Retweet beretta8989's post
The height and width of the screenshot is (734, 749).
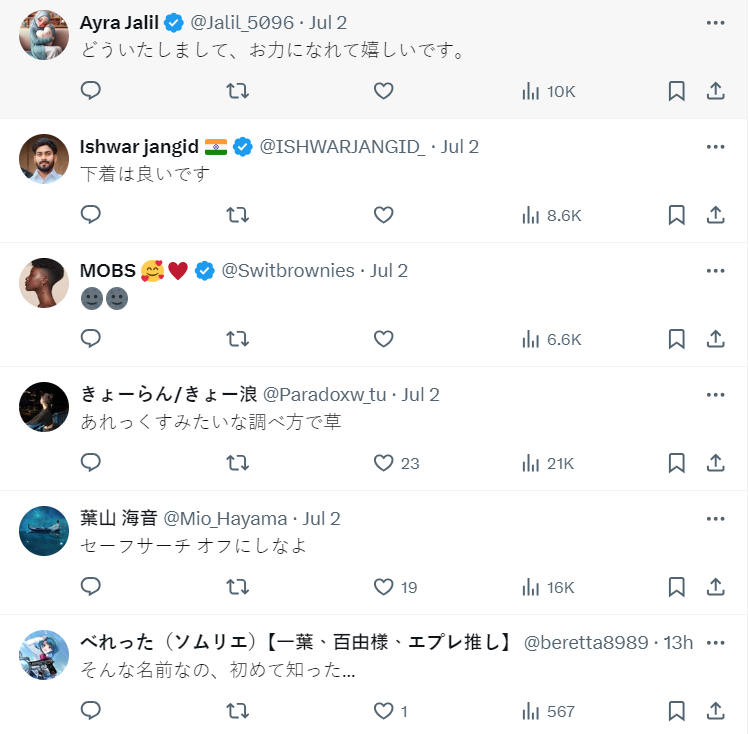point(237,711)
